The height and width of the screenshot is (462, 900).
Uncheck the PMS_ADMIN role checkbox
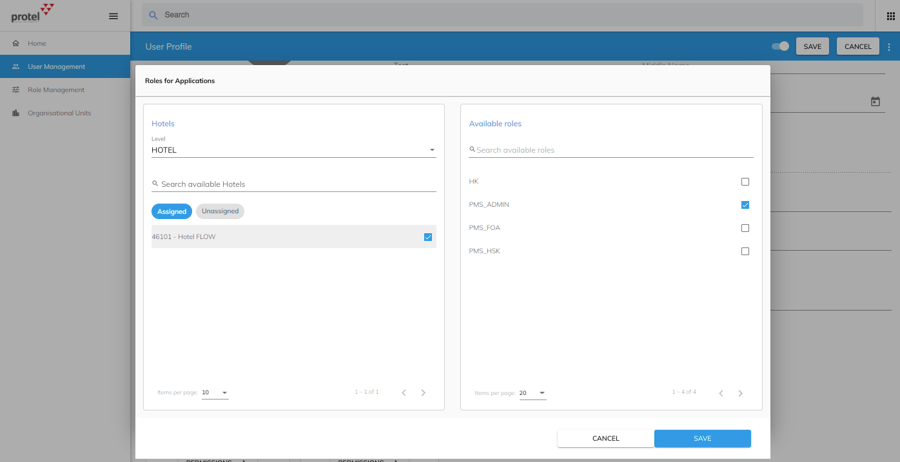(x=745, y=205)
